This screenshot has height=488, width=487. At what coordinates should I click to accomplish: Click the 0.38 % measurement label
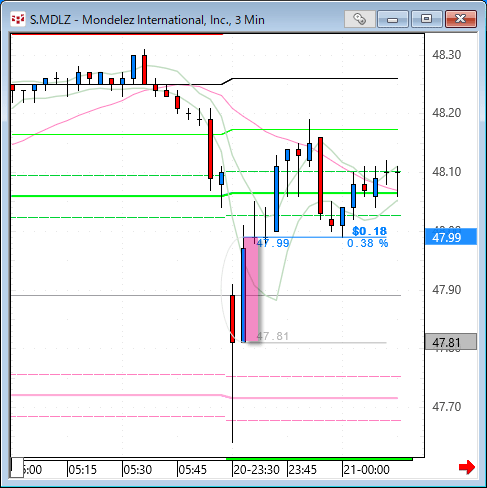tap(368, 243)
